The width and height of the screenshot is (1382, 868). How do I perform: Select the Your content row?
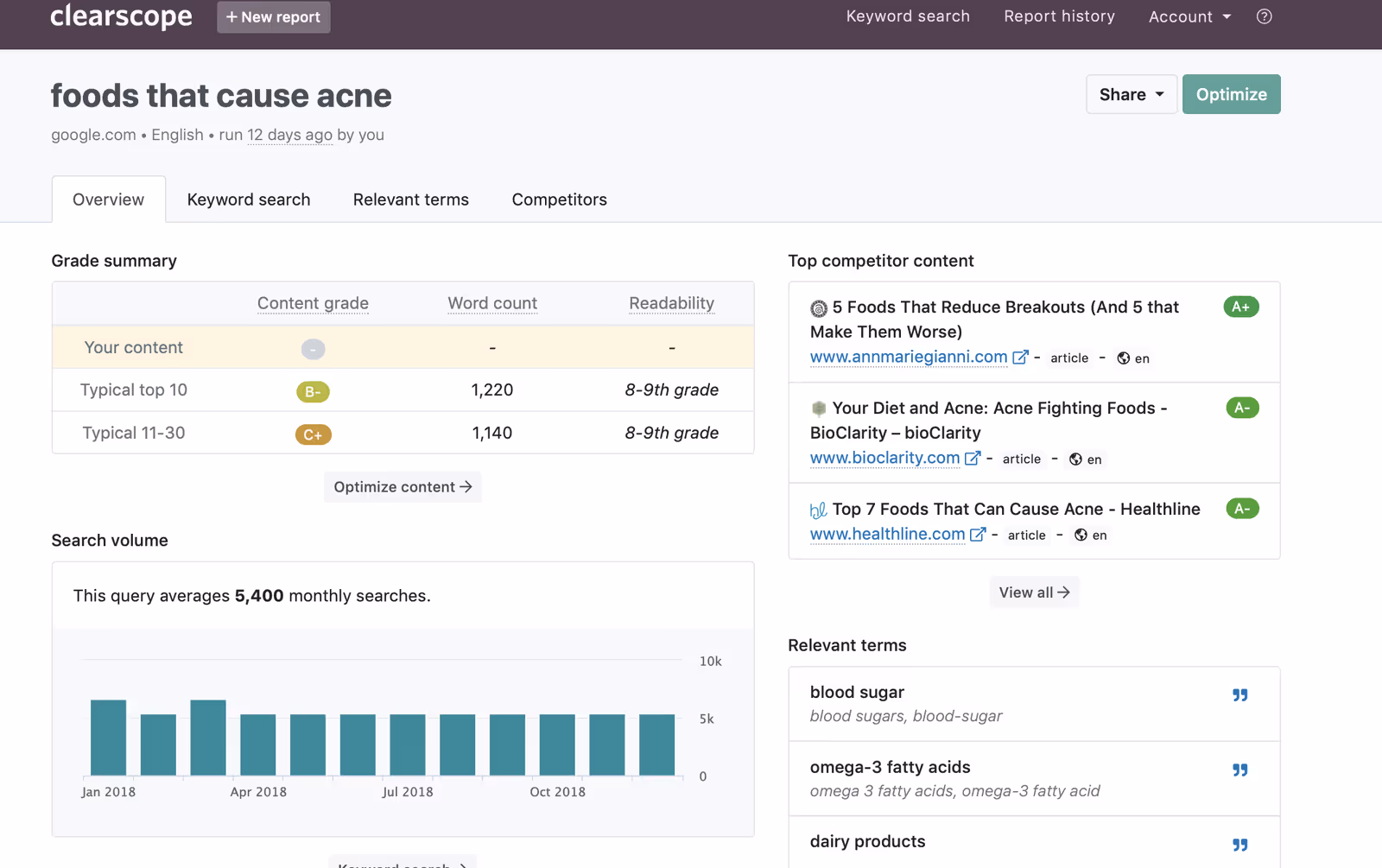pos(403,347)
